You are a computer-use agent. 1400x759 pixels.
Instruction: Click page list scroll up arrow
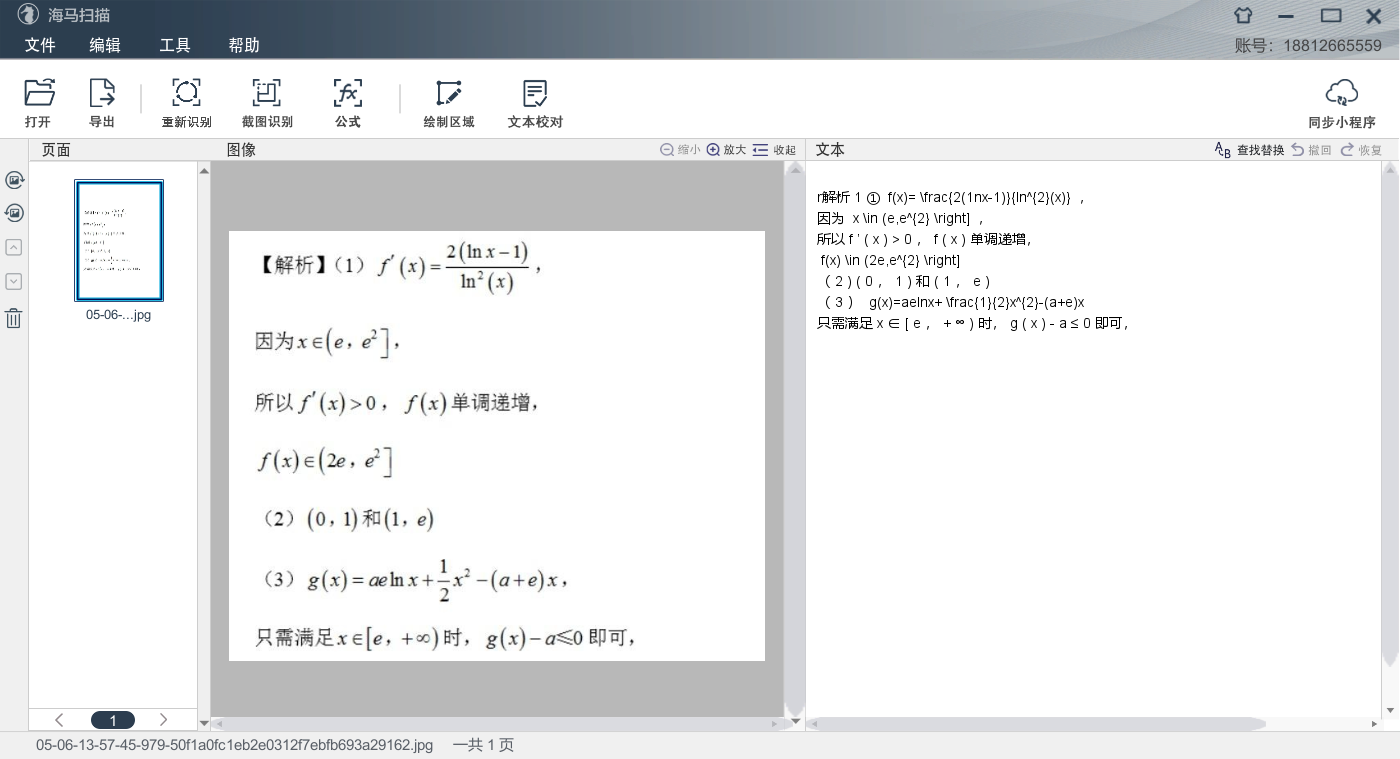pyautogui.click(x=204, y=171)
